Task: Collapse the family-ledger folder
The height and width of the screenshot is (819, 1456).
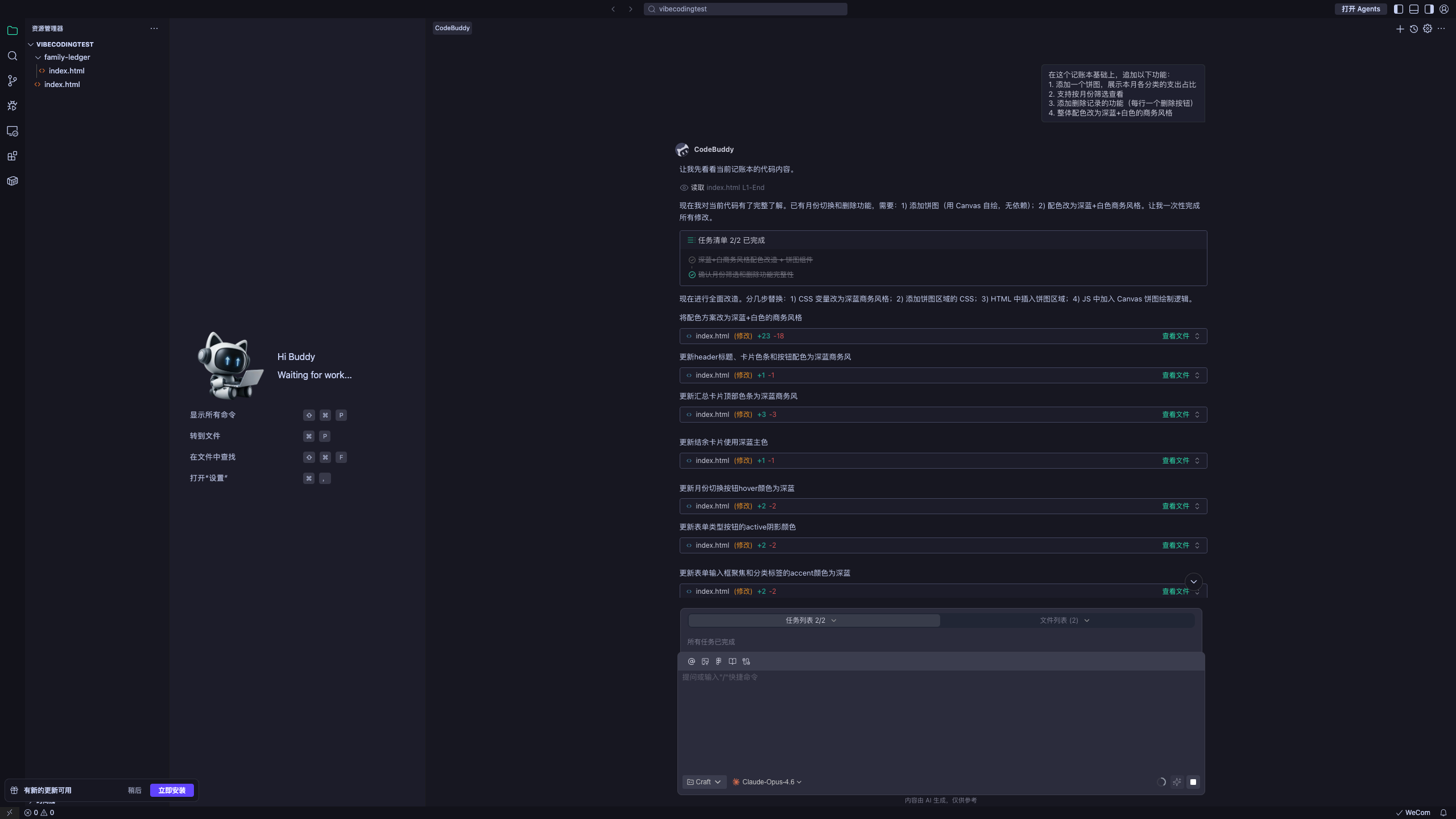Action: click(67, 57)
